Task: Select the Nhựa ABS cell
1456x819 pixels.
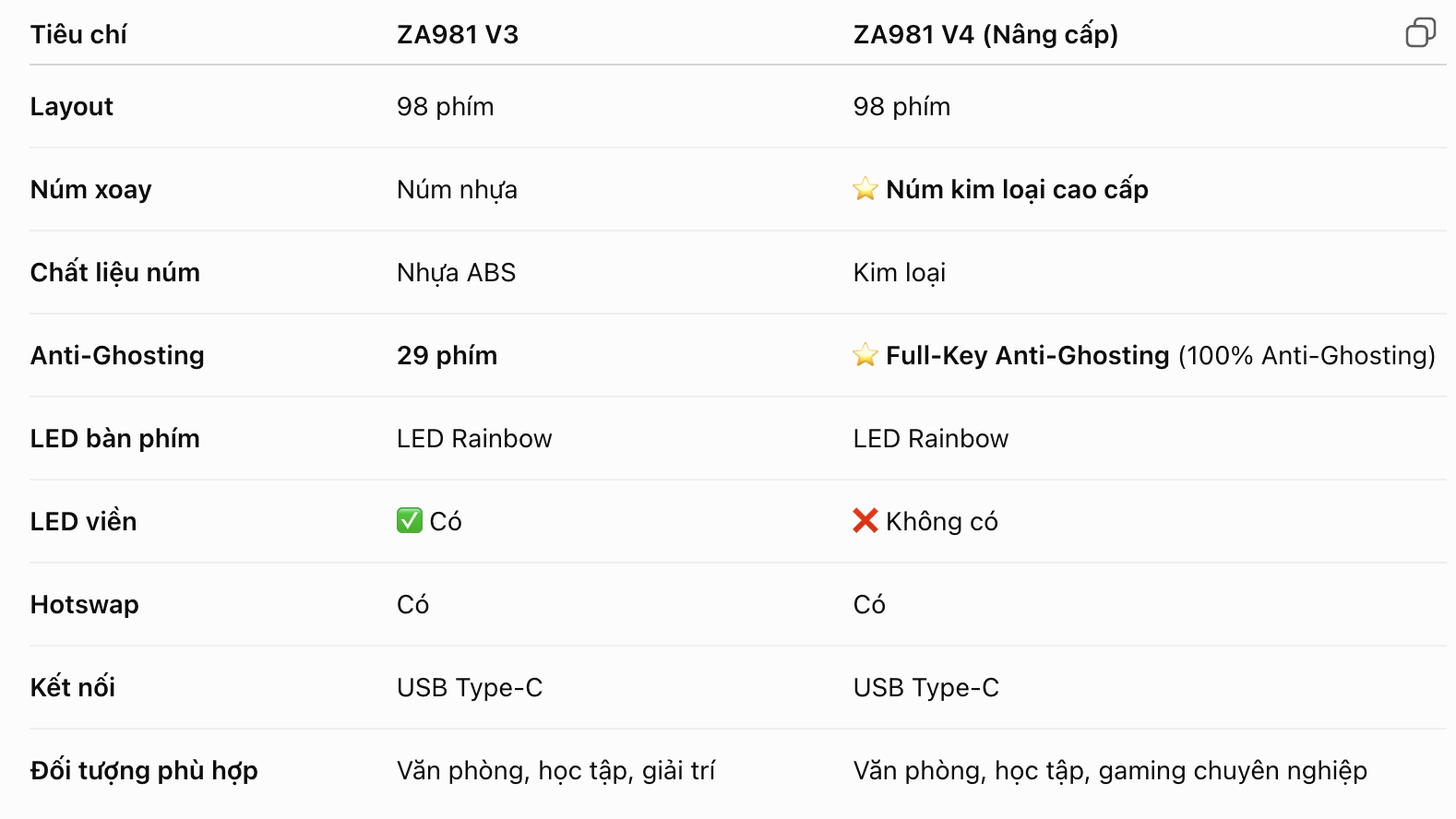Action: coord(456,272)
